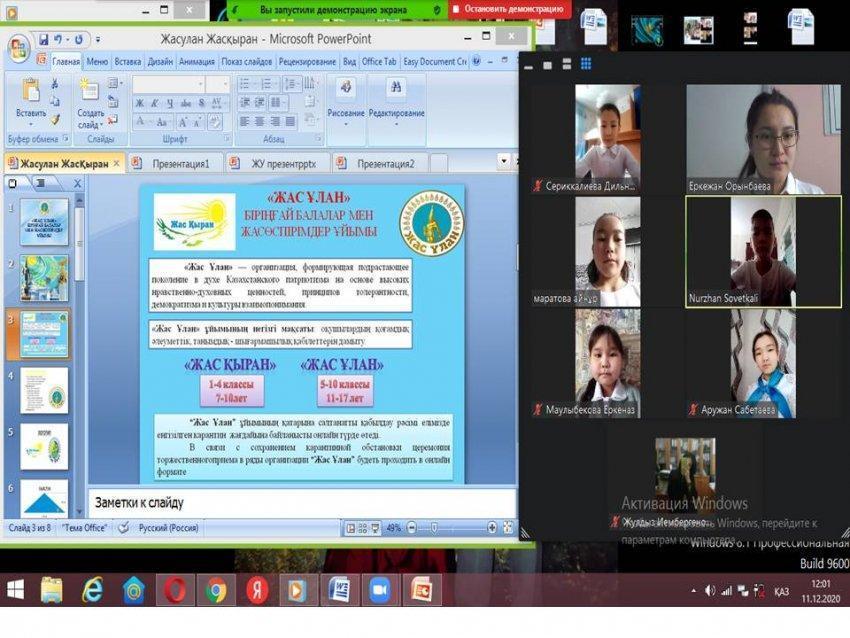Open the Абзац paragraph dialog launcher
Viewport: 850px width, 638px height.
tap(318, 139)
